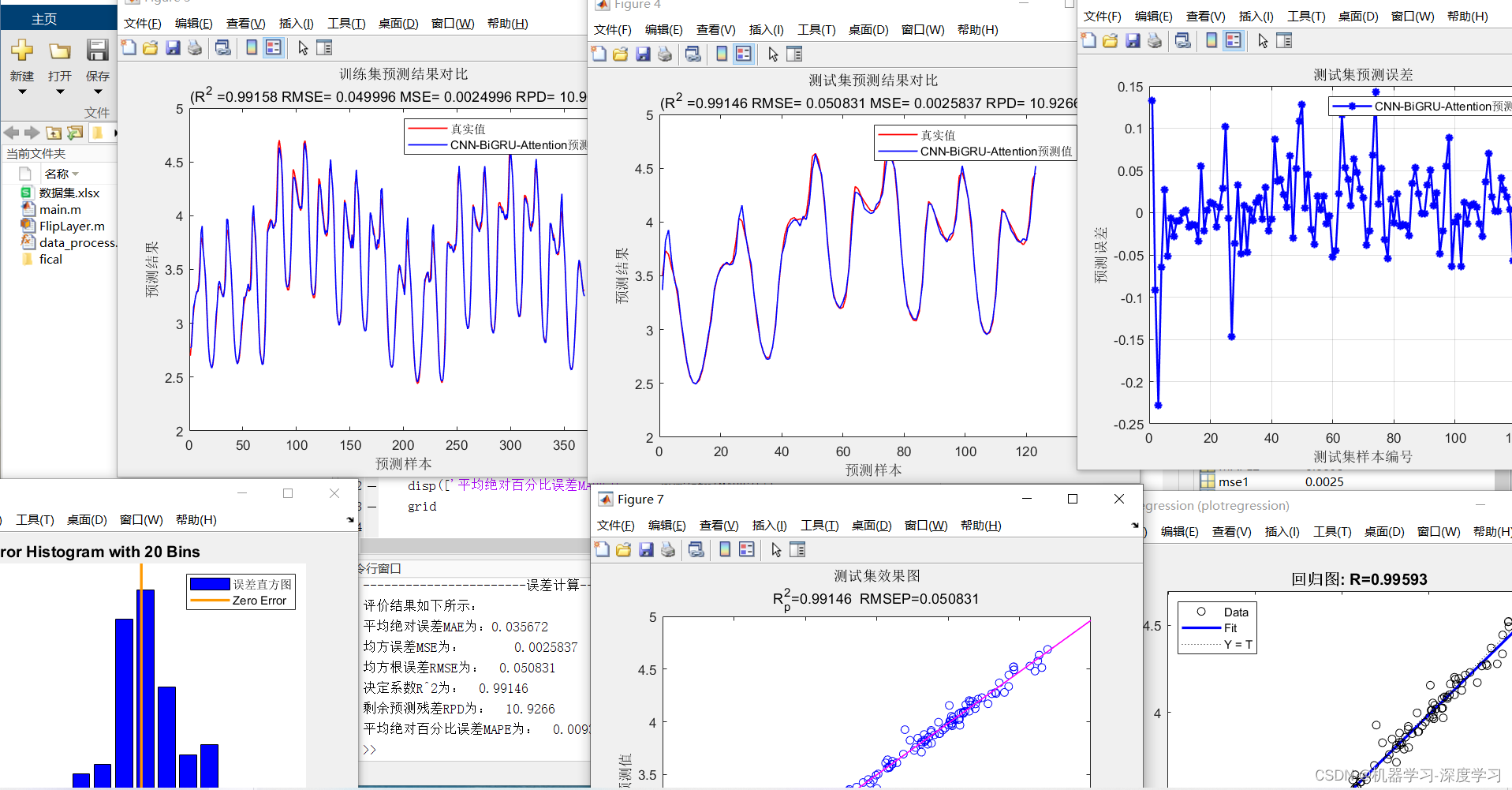
Task: Open Property Inspector in Figure 4 toolbar
Action: pyautogui.click(x=794, y=54)
